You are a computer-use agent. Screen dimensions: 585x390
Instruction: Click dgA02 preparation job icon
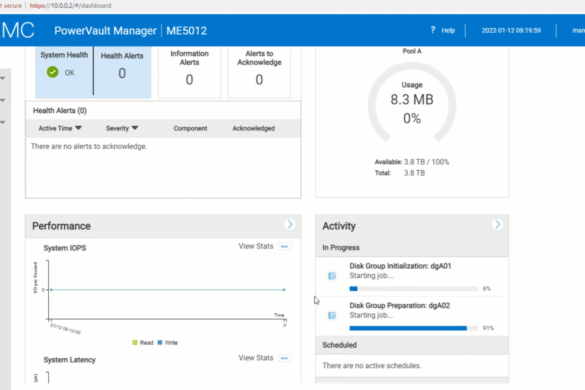click(332, 315)
